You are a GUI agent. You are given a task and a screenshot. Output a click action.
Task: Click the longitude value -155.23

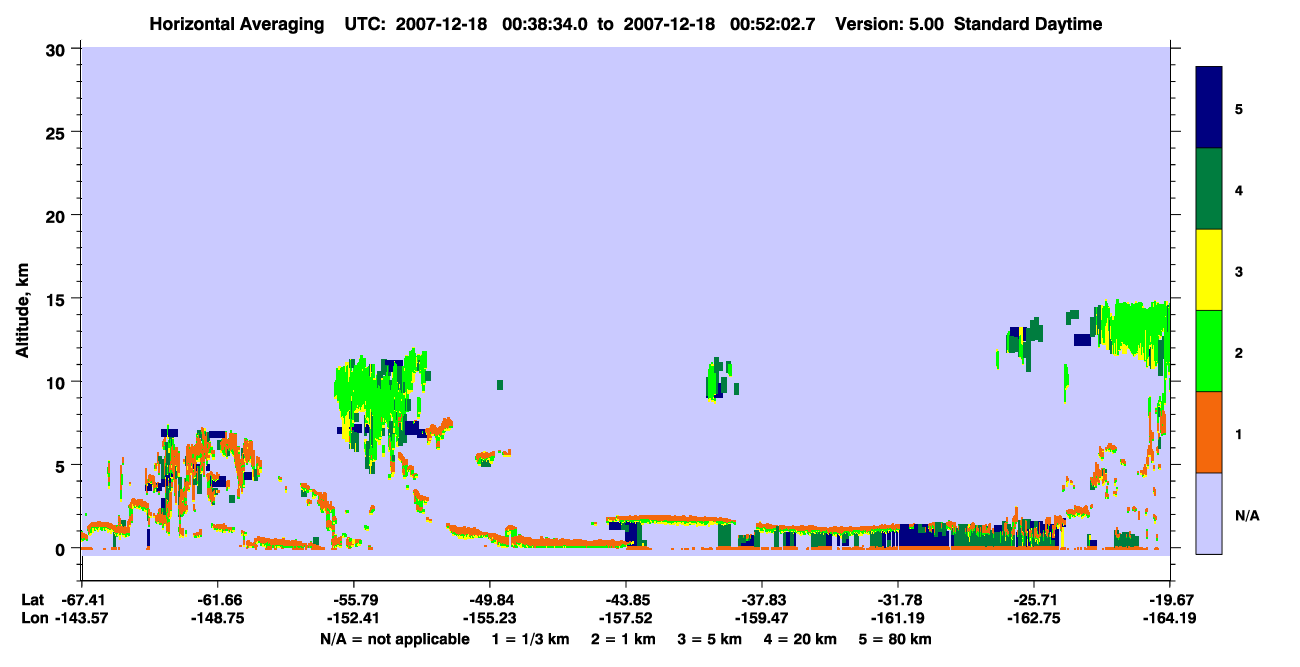490,618
